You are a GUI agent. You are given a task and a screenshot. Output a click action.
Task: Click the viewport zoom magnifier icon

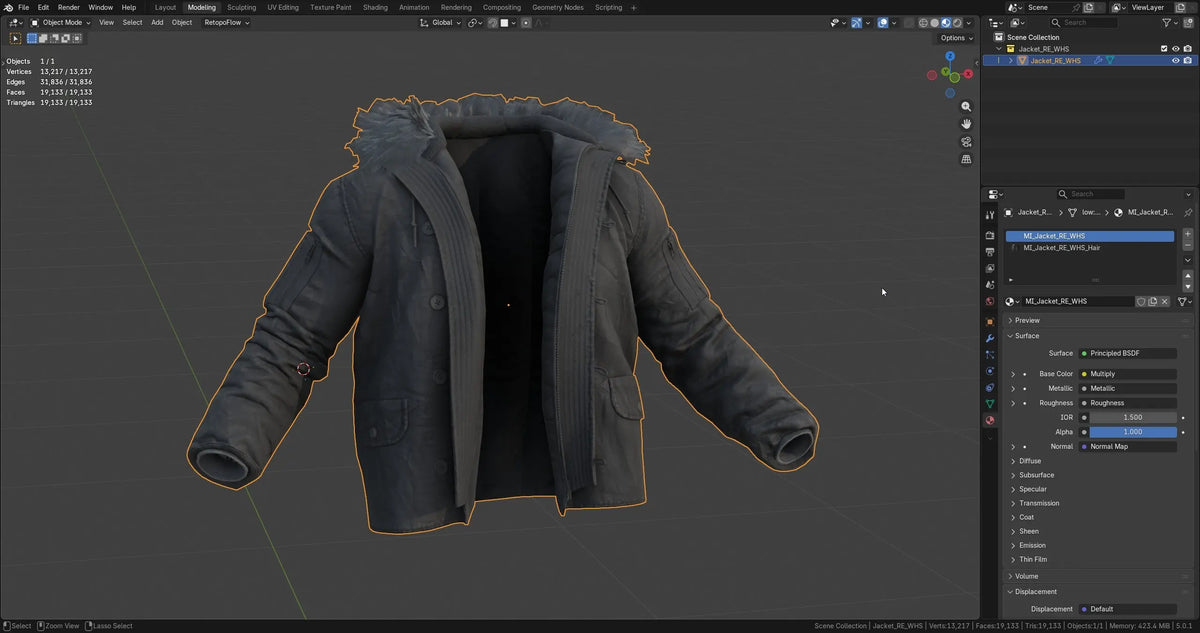[966, 106]
